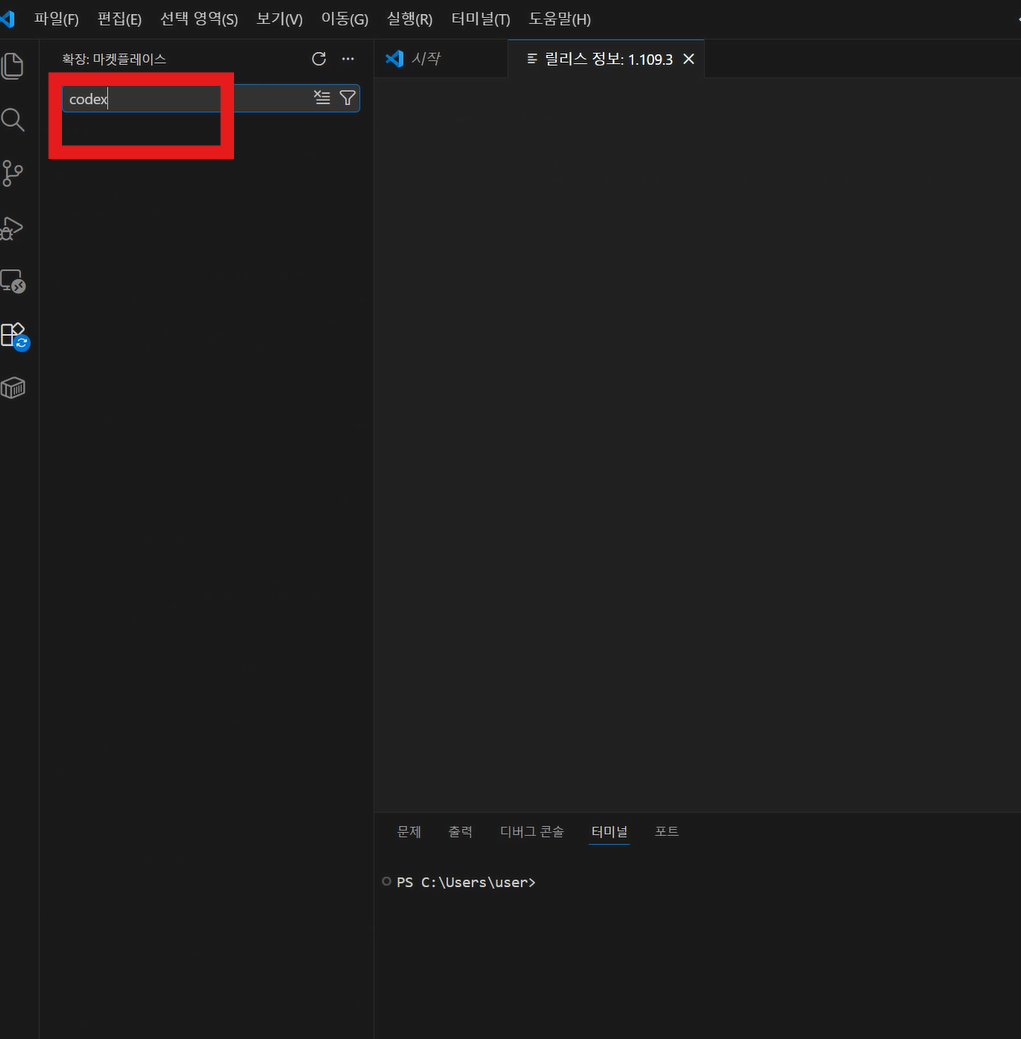Viewport: 1021px width, 1039px height.
Task: Open the 파일(F) menu
Action: click(x=56, y=19)
